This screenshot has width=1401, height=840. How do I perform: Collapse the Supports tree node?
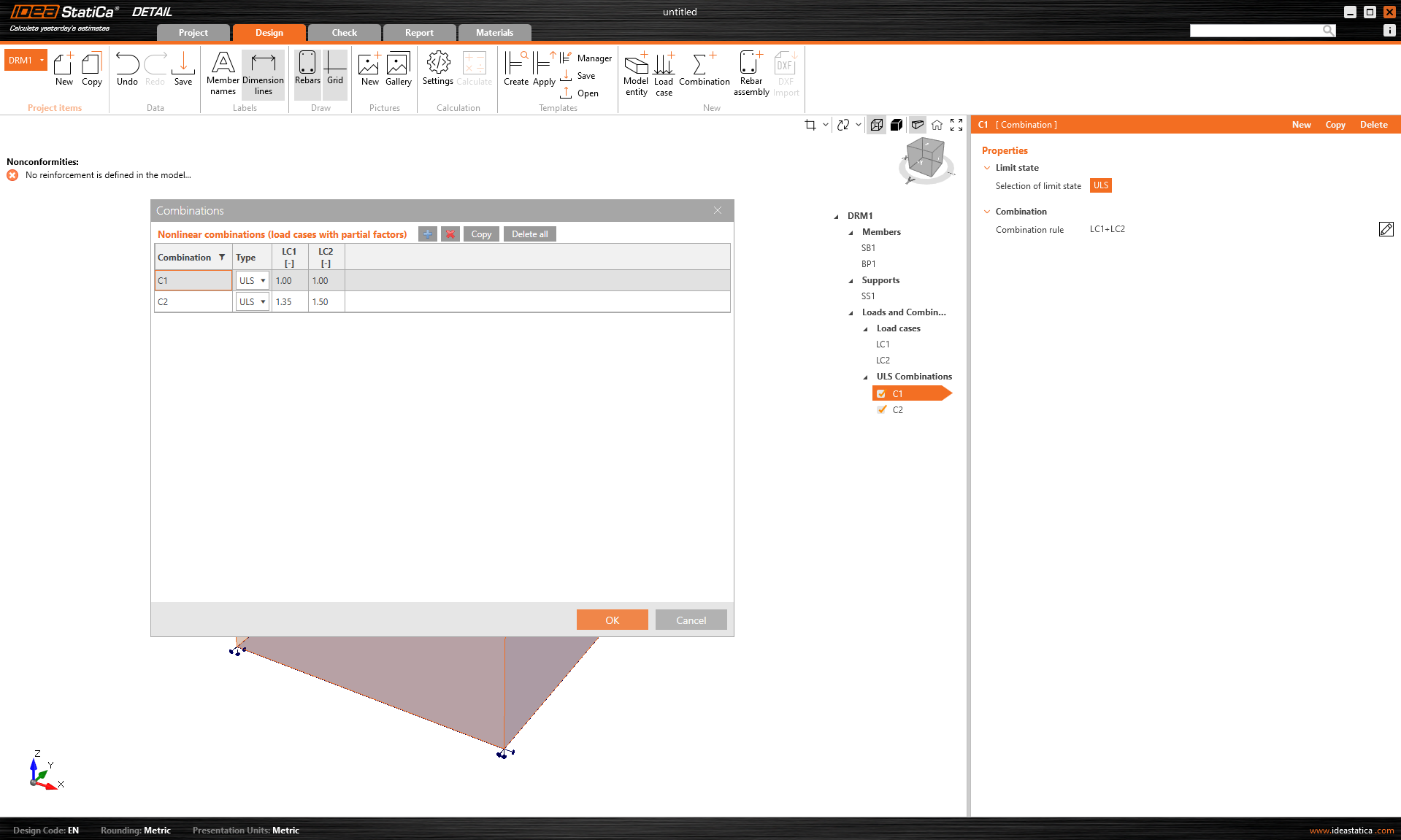point(851,281)
